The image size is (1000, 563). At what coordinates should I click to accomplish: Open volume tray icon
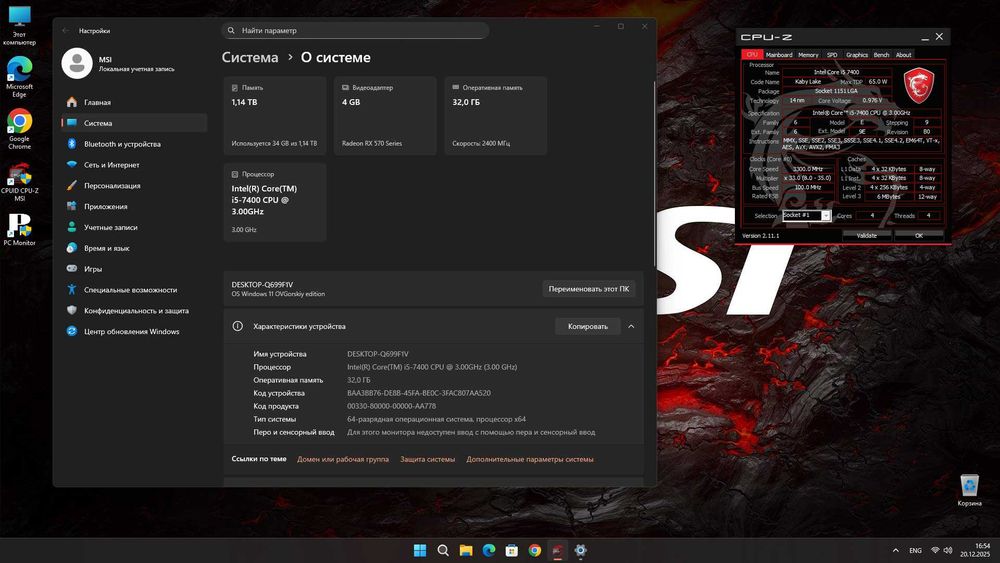pyautogui.click(x=948, y=550)
